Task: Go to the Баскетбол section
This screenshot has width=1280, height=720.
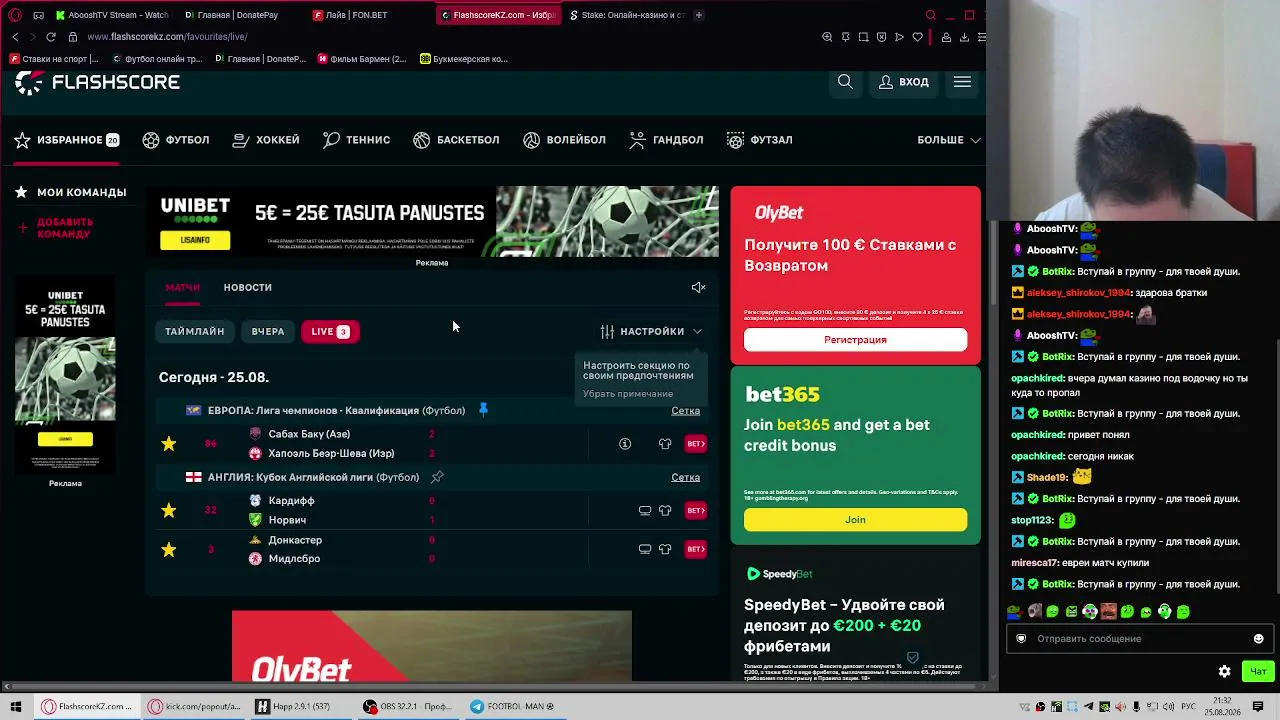Action: tap(456, 140)
